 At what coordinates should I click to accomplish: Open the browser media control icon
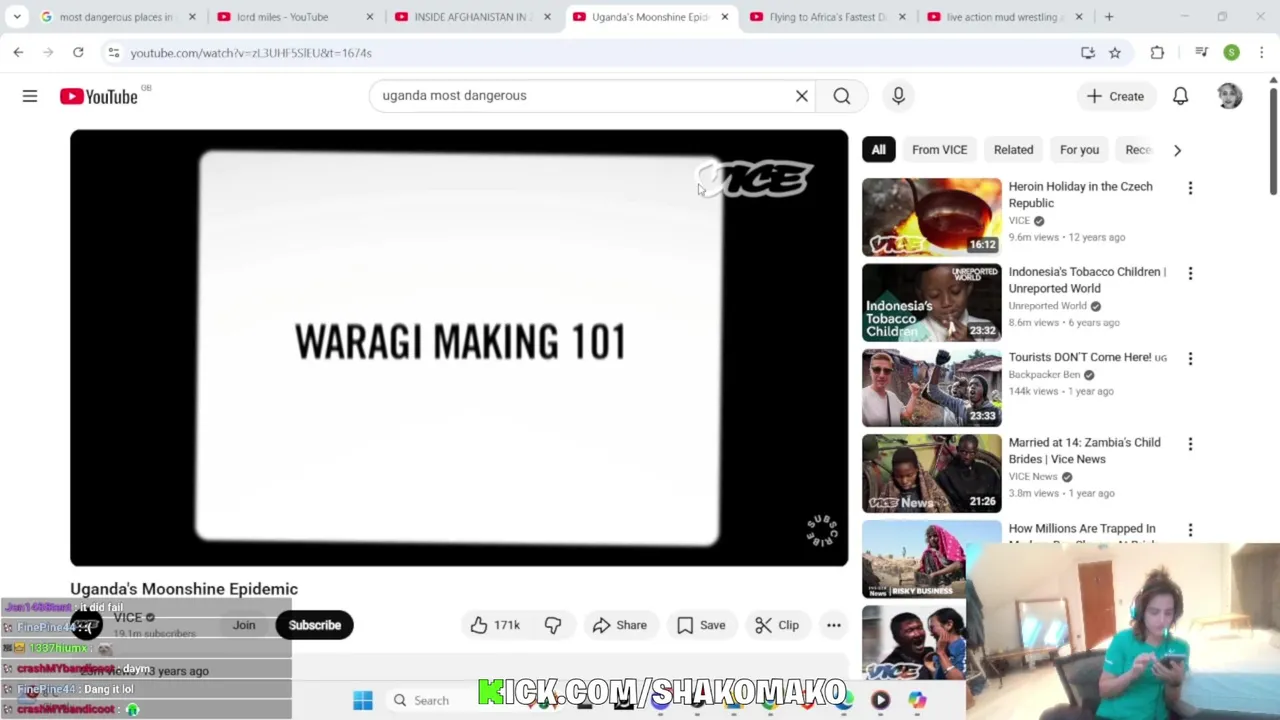(x=1202, y=52)
